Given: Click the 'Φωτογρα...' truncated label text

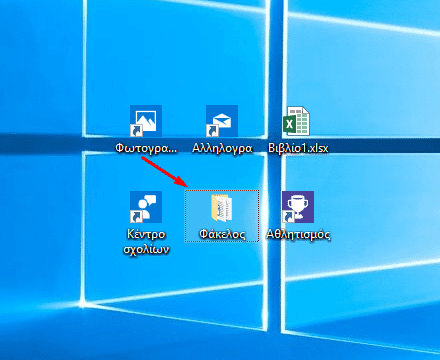Looking at the screenshot, I should [146, 148].
